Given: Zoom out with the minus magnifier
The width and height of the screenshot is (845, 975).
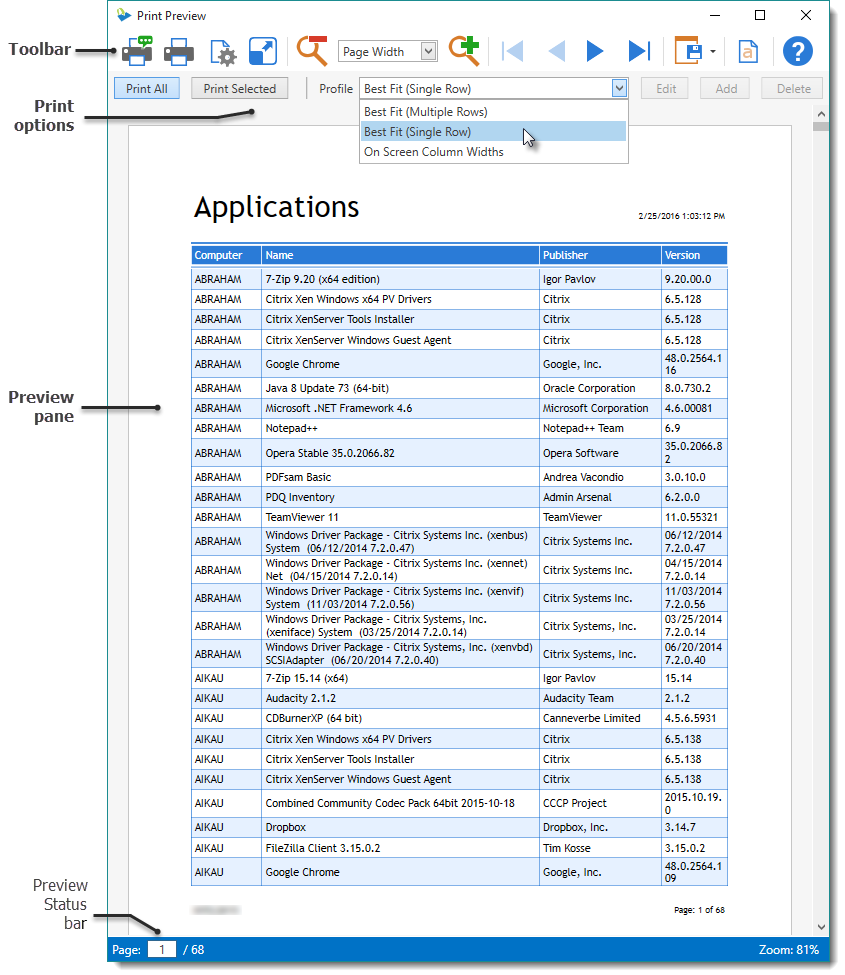Looking at the screenshot, I should click(x=312, y=51).
